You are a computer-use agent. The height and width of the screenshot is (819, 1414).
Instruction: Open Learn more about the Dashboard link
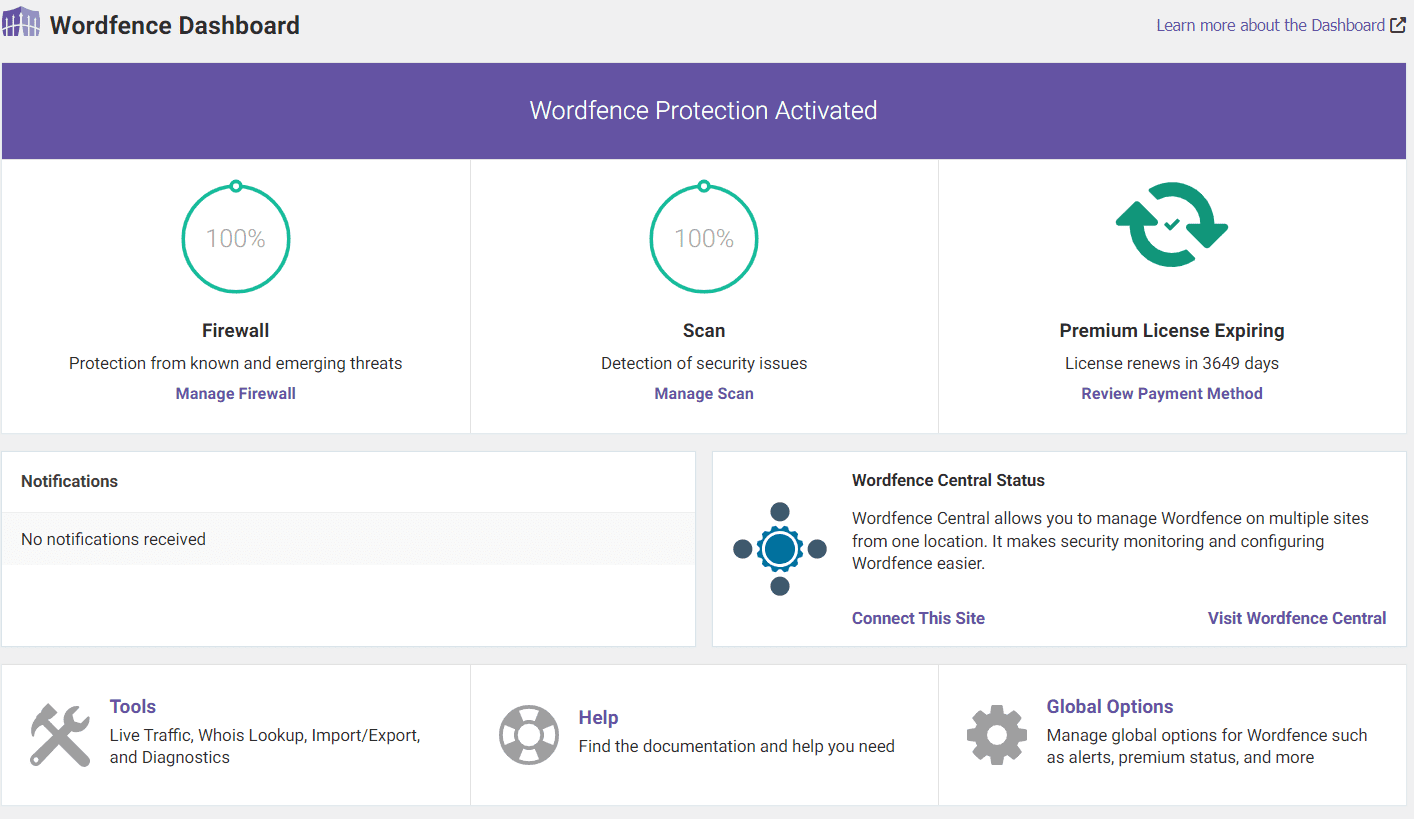[x=1270, y=26]
